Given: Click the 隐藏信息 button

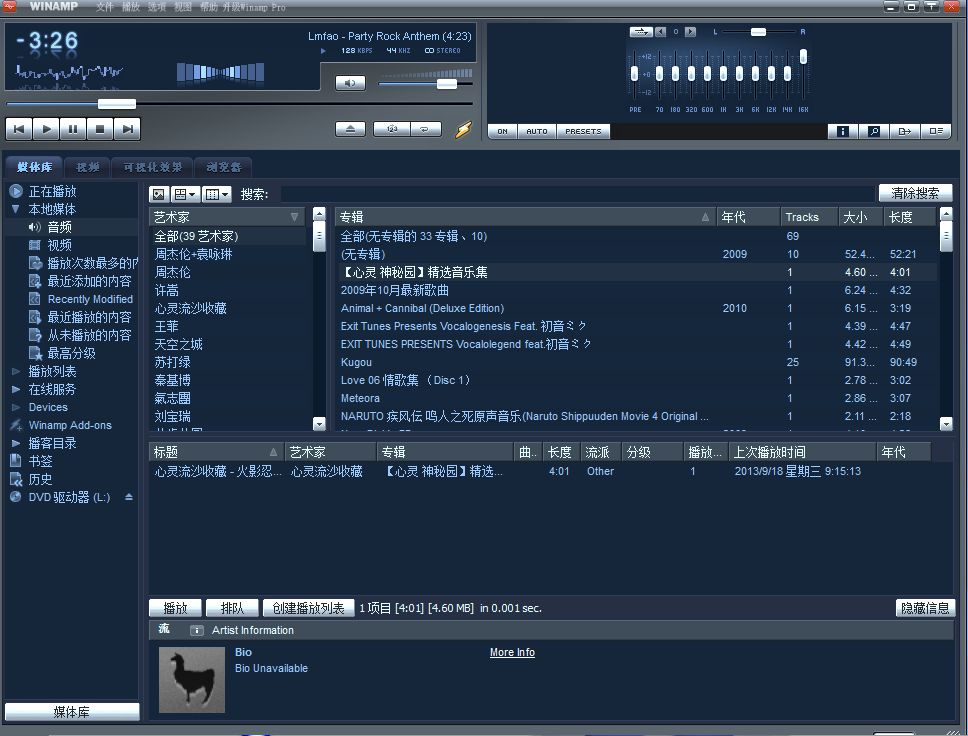Looking at the screenshot, I should pos(925,608).
